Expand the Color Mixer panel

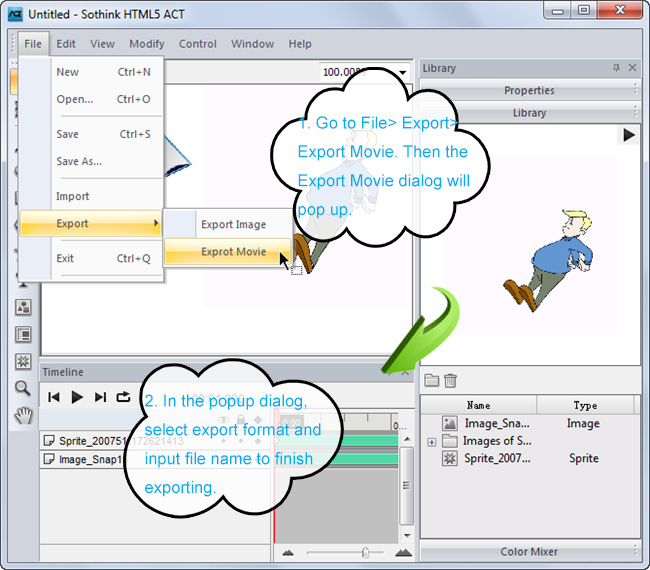pos(529,552)
